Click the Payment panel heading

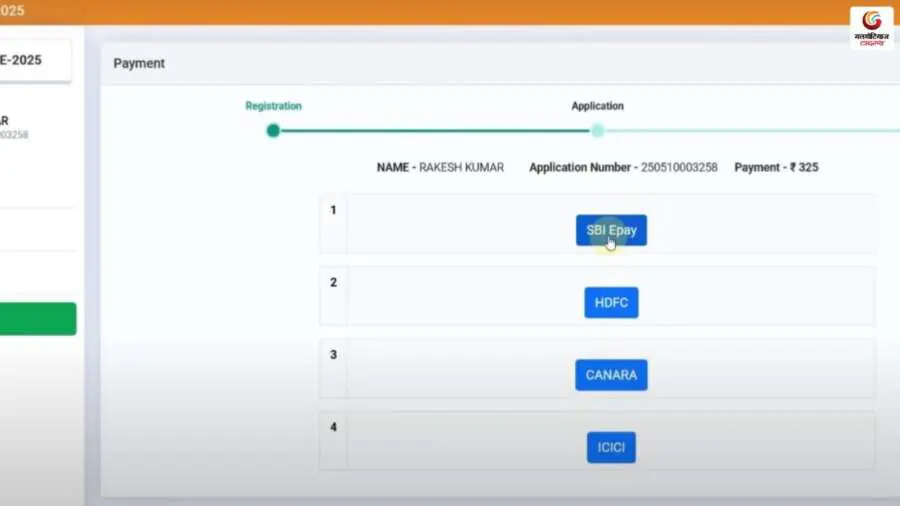click(139, 64)
